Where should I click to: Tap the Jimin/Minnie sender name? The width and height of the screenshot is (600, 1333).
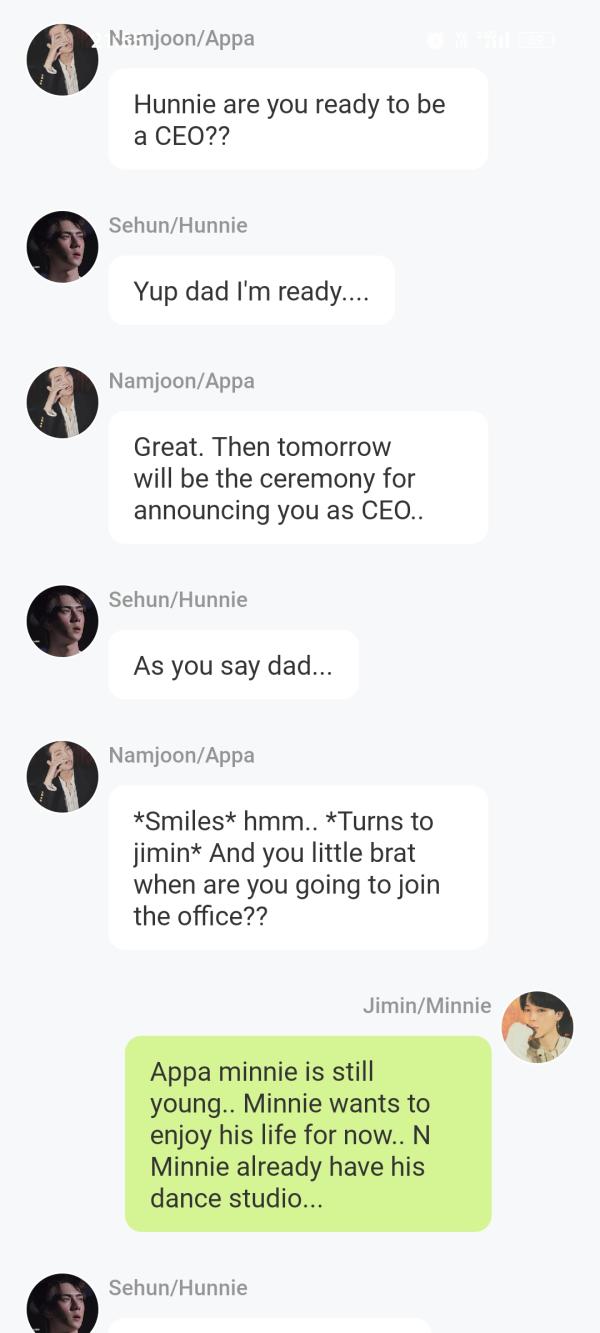[427, 1005]
